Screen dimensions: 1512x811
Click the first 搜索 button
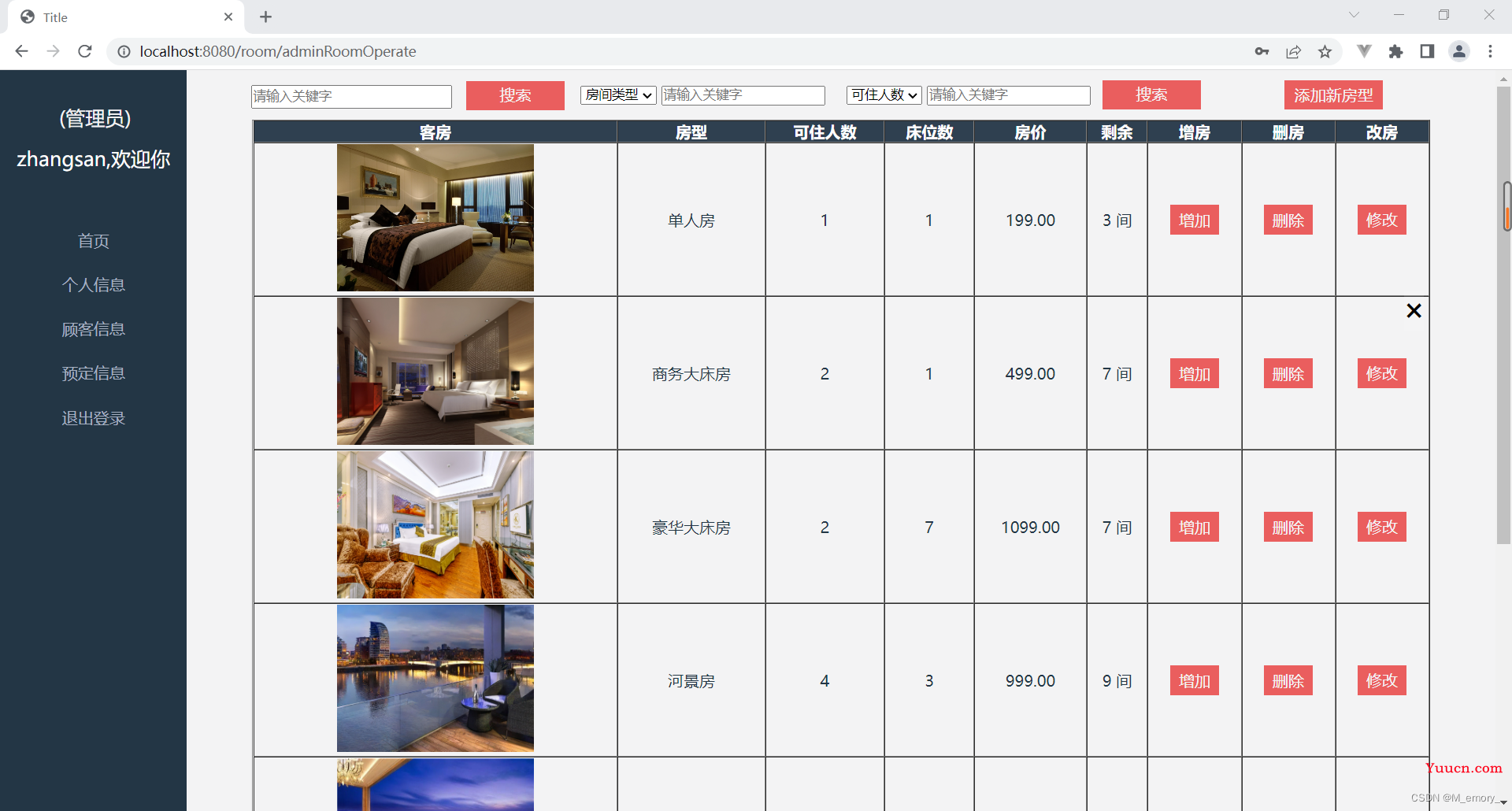click(x=515, y=95)
